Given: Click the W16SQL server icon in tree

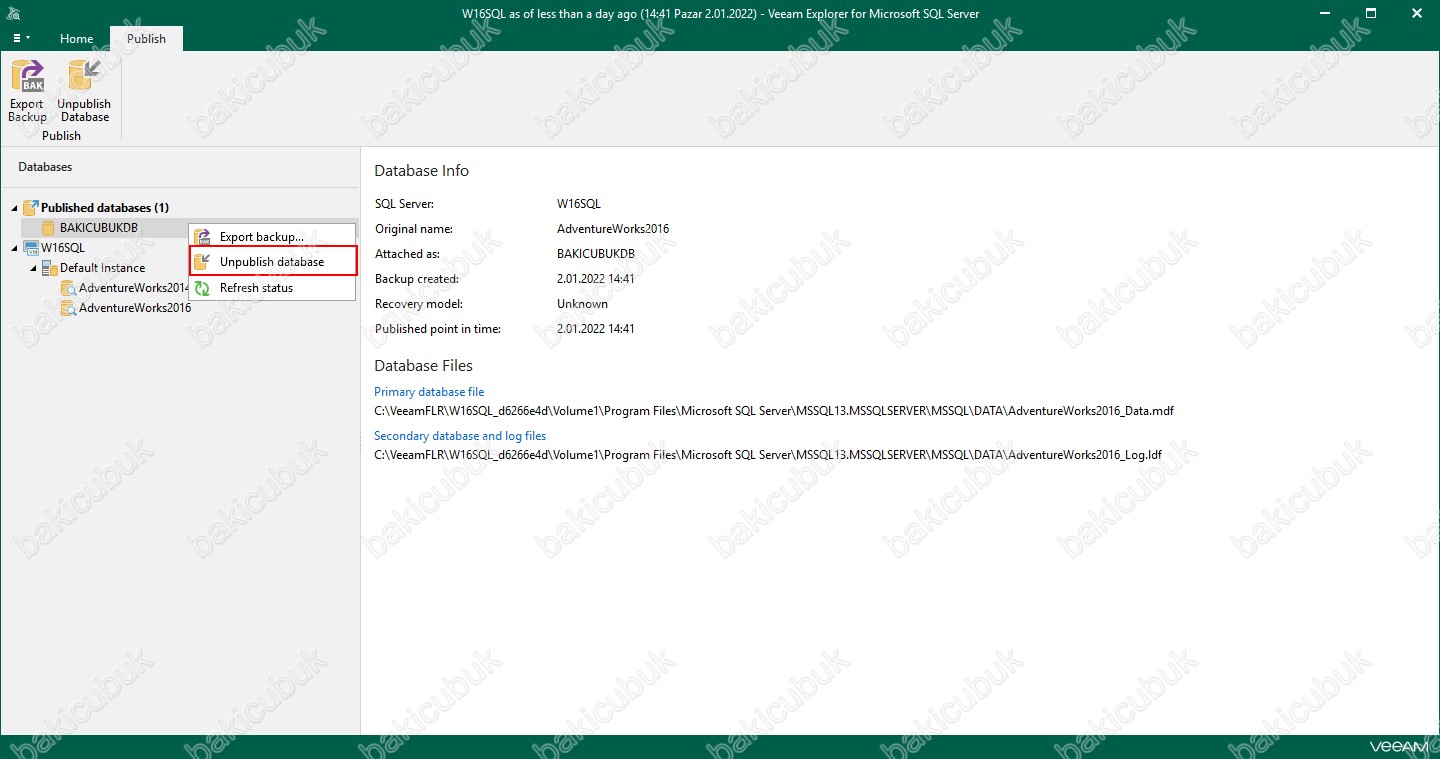Looking at the screenshot, I should 30,248.
